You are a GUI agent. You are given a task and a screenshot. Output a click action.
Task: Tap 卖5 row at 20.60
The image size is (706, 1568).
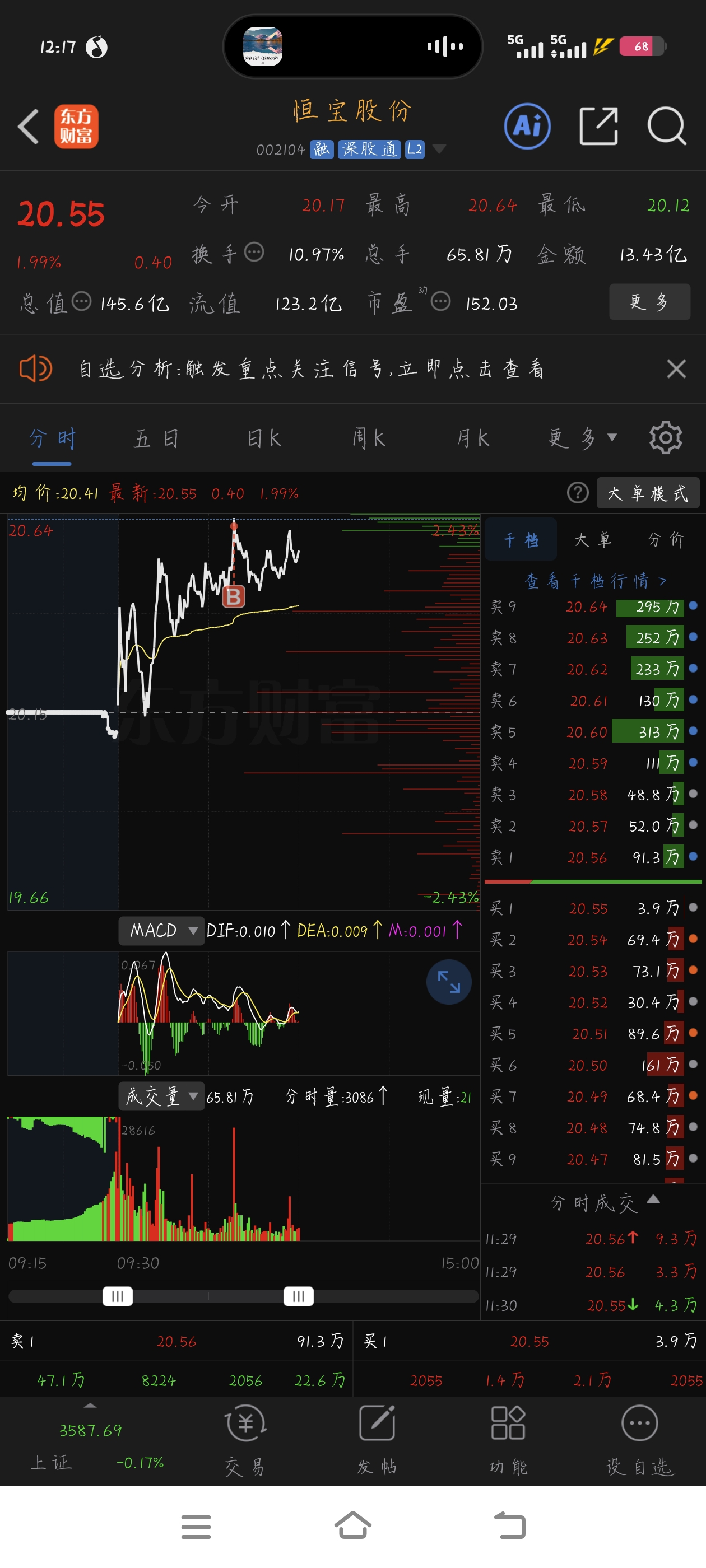[594, 731]
